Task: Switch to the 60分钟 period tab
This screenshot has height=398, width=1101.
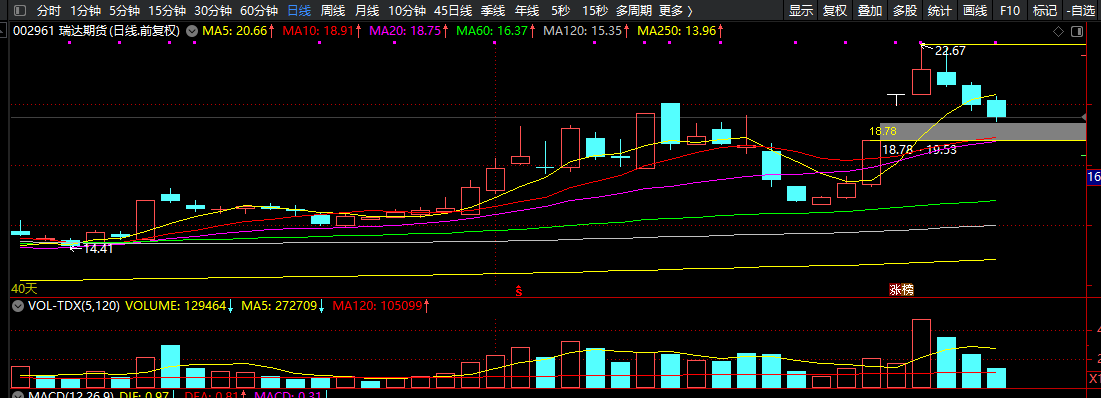Action: pyautogui.click(x=258, y=11)
